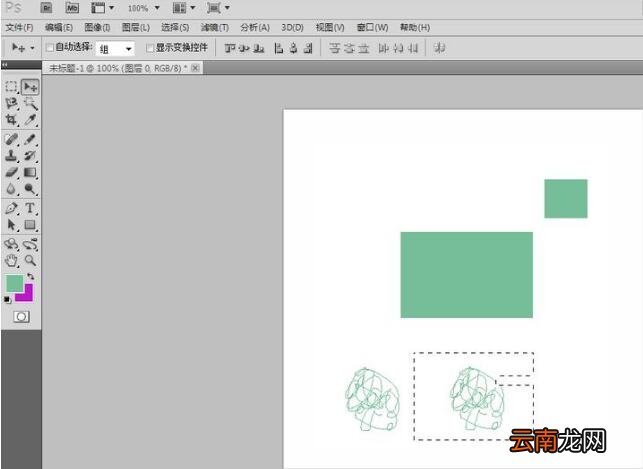Swap foreground and background colors
643x469 pixels.
click(x=31, y=276)
